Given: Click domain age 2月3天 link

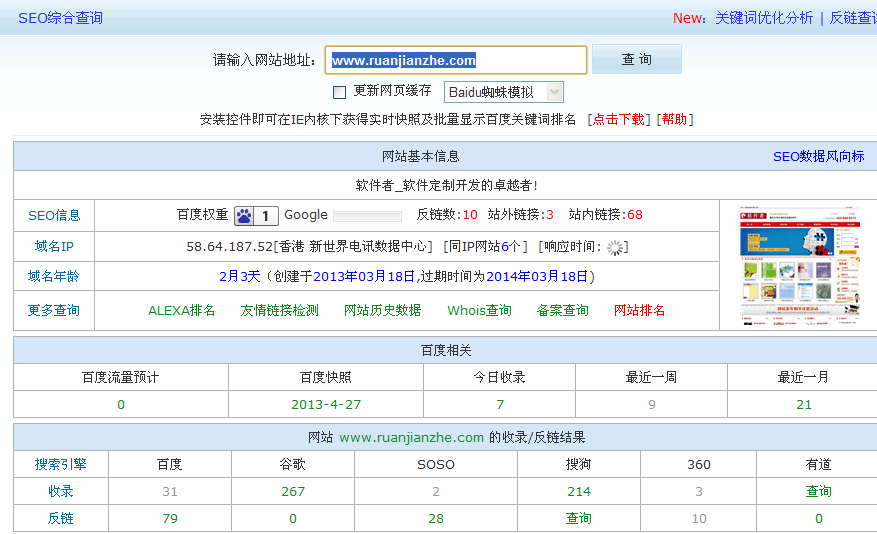Looking at the screenshot, I should [240, 276].
